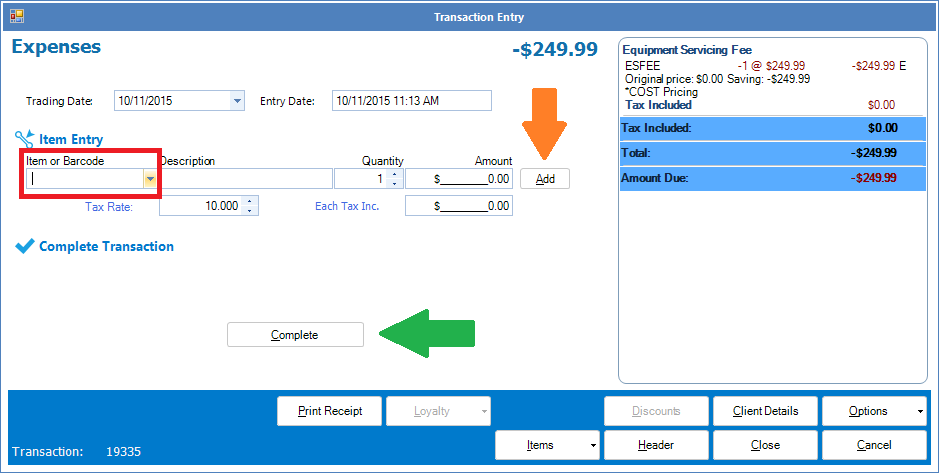Click the Header button
The width and height of the screenshot is (939, 473).
[655, 445]
